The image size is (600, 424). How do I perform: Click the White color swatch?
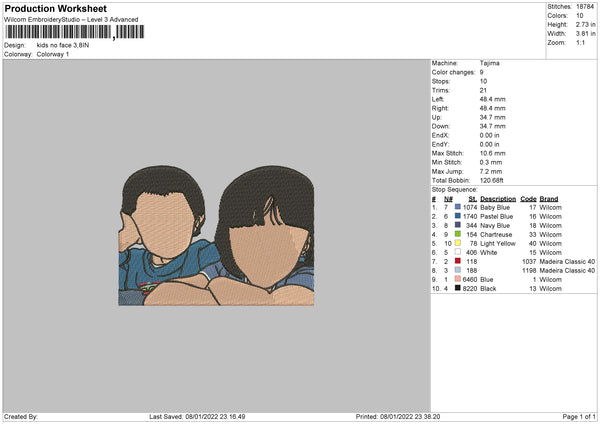458,252
